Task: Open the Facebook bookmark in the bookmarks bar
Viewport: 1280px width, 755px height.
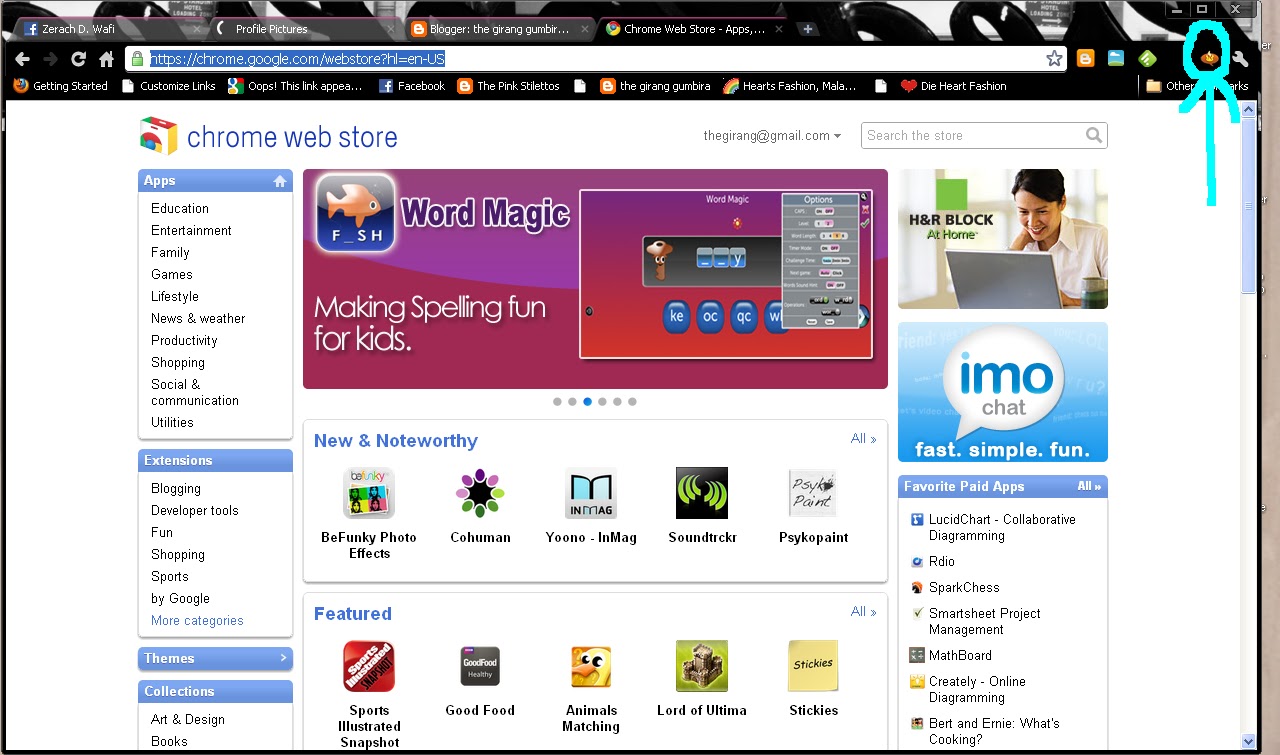Action: click(412, 86)
